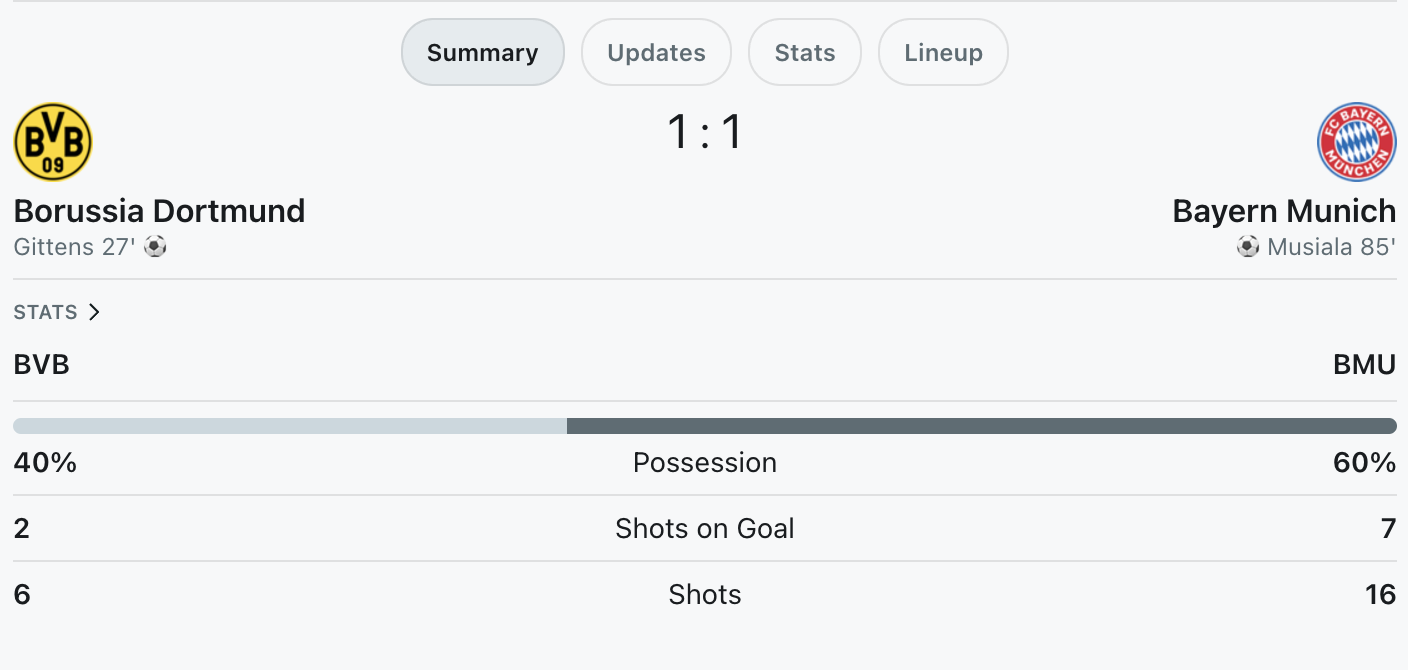Select the Stats tab
Screen dimensions: 1408x670
pyautogui.click(x=804, y=53)
